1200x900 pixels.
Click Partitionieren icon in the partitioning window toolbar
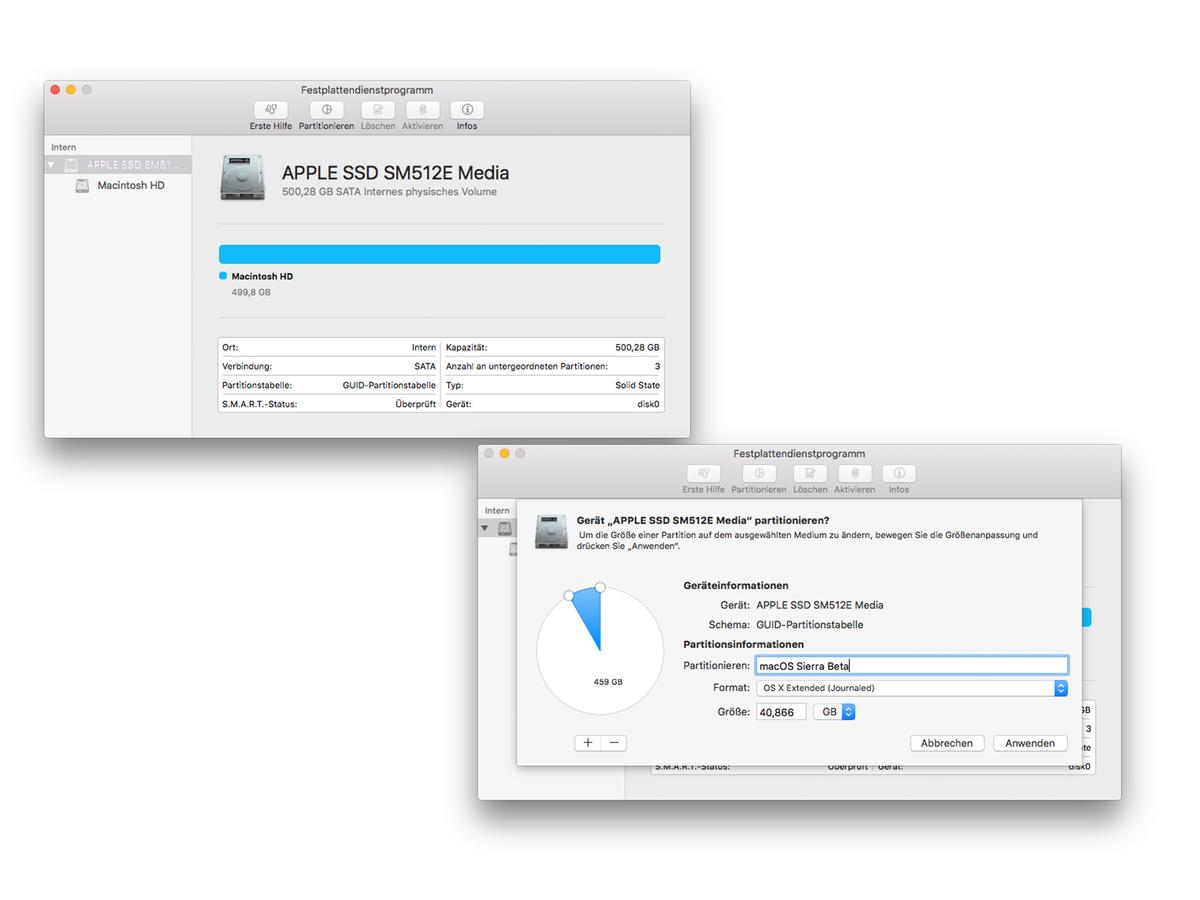coord(759,474)
